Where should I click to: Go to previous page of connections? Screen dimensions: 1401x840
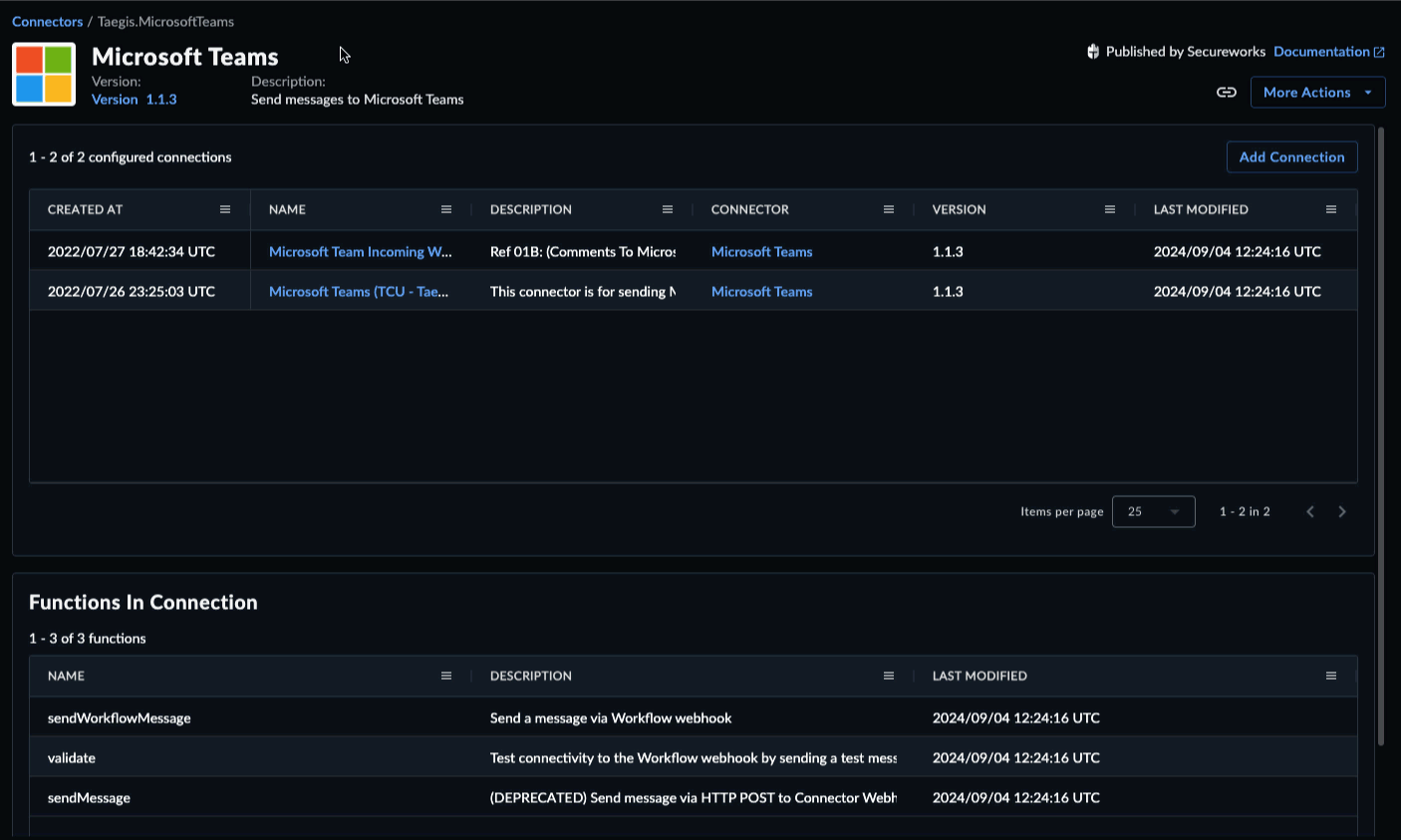1310,511
